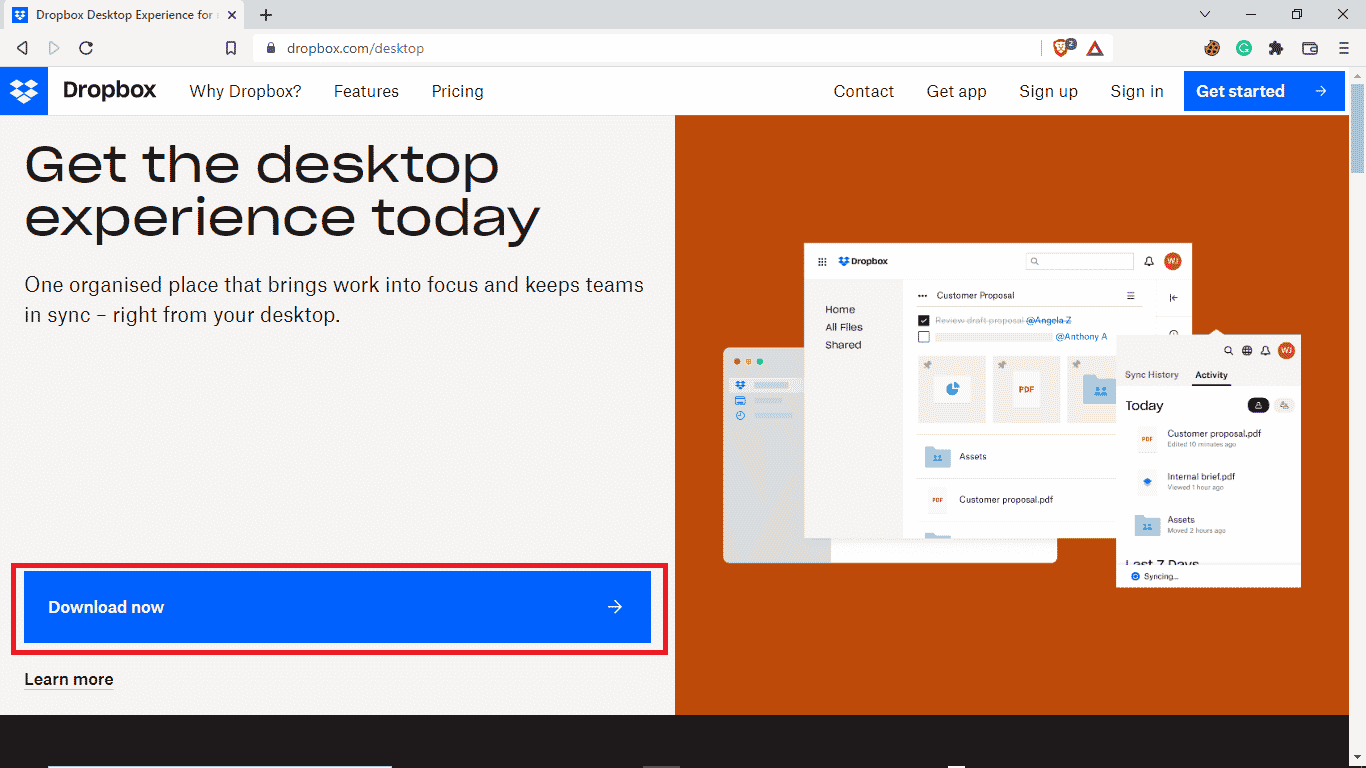Click the Syncing status icon in popup
Screen dimensions: 1366x768
[x=1135, y=577]
